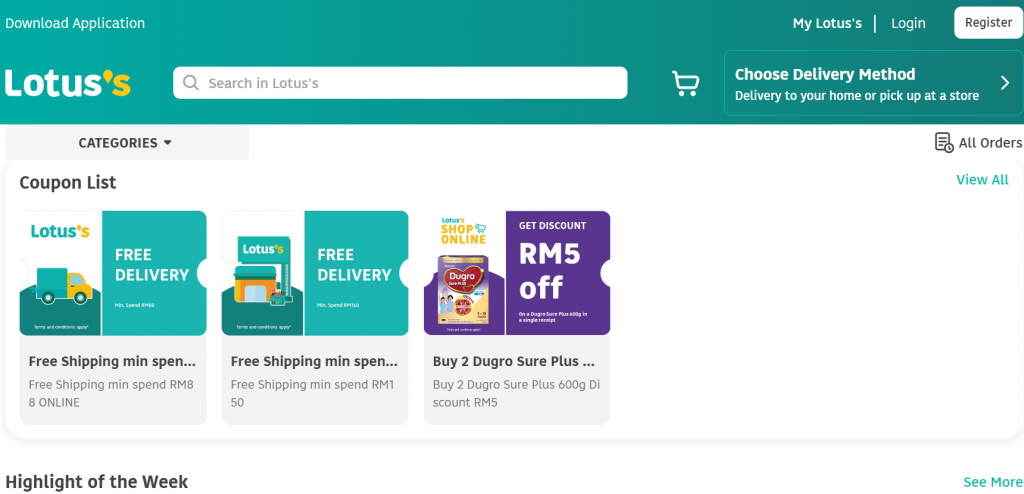
Task: Click Download Application link
Action: coord(75,24)
